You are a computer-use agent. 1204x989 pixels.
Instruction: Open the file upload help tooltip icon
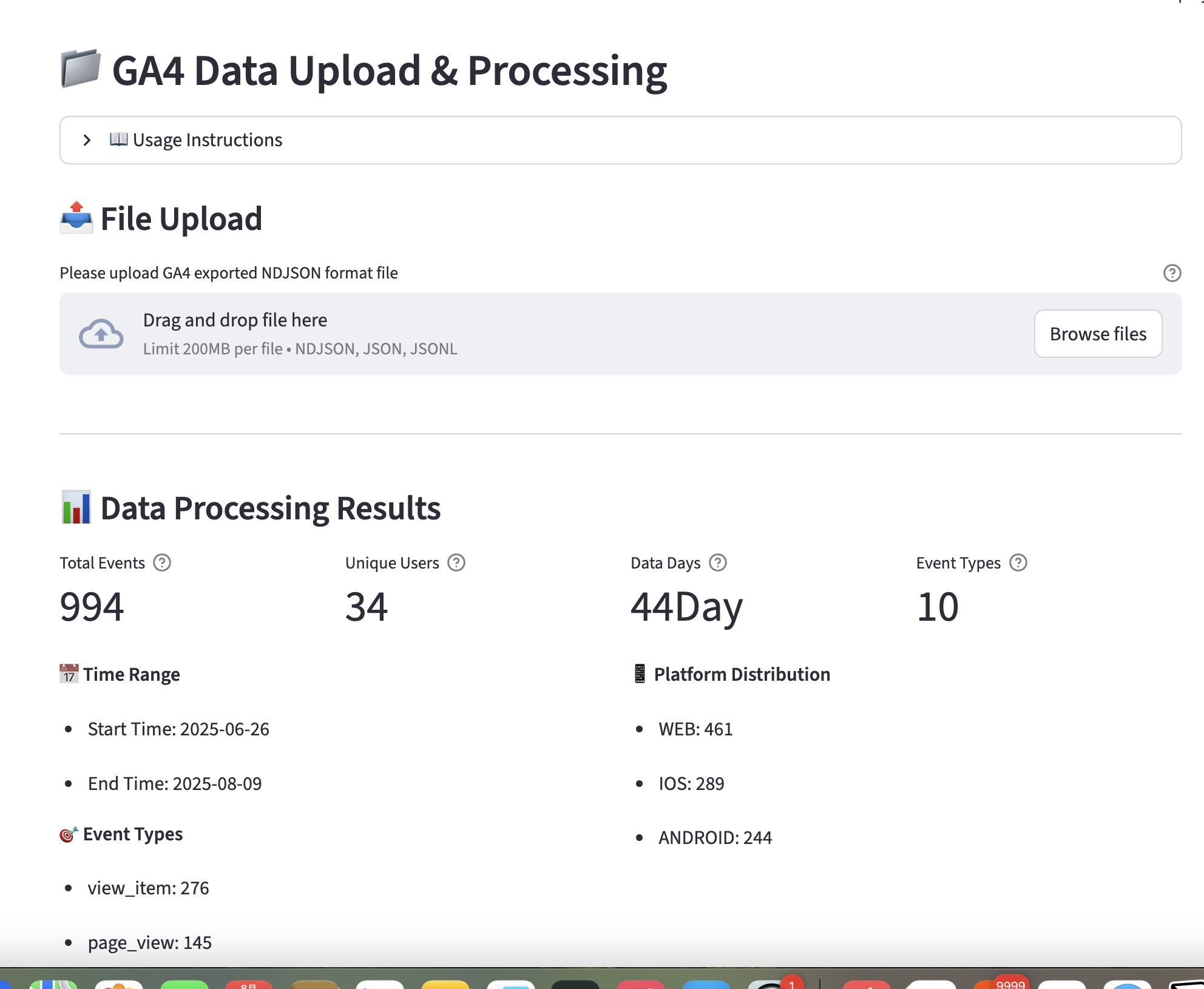coord(1172,273)
